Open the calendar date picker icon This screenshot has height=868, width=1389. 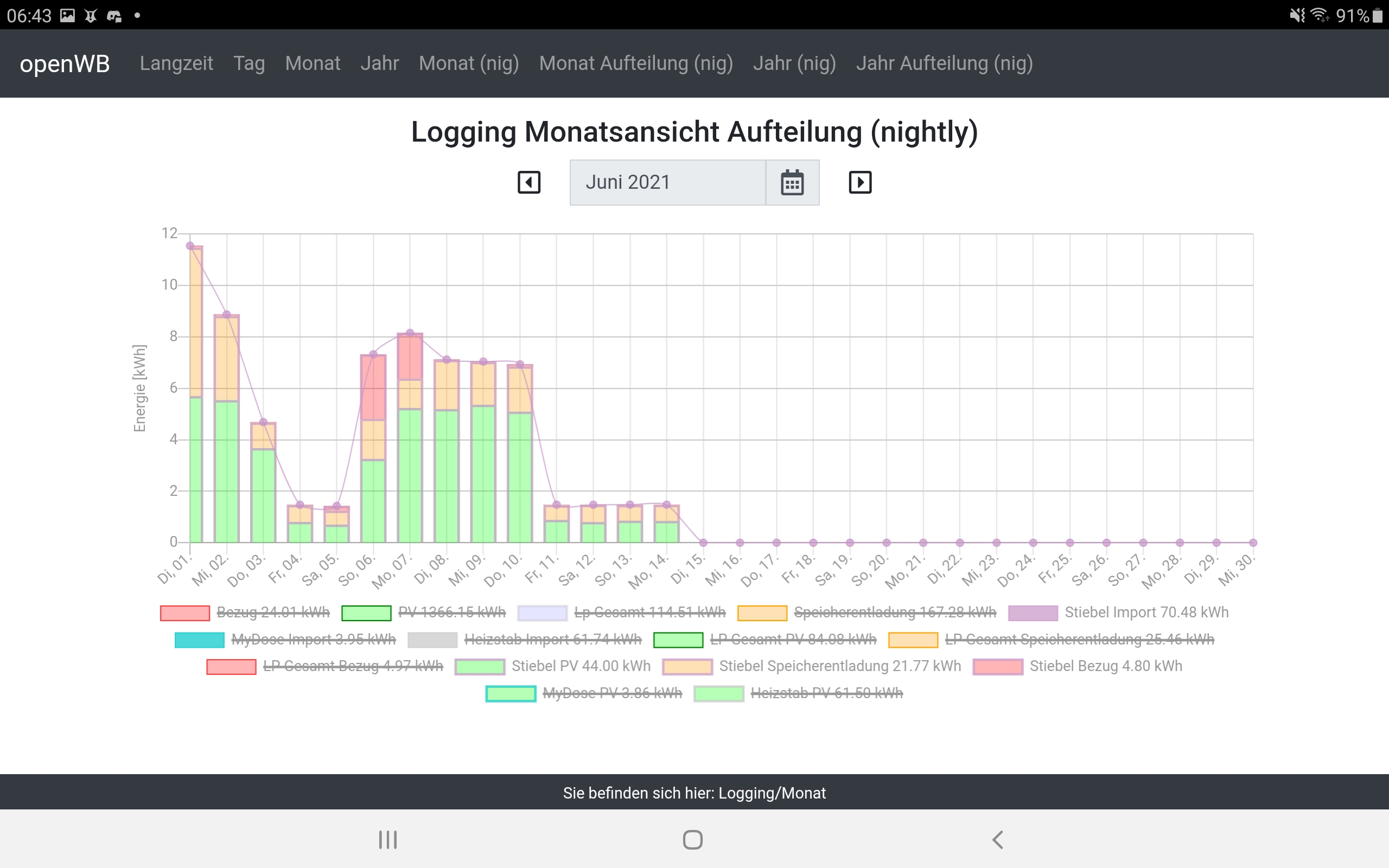792,183
